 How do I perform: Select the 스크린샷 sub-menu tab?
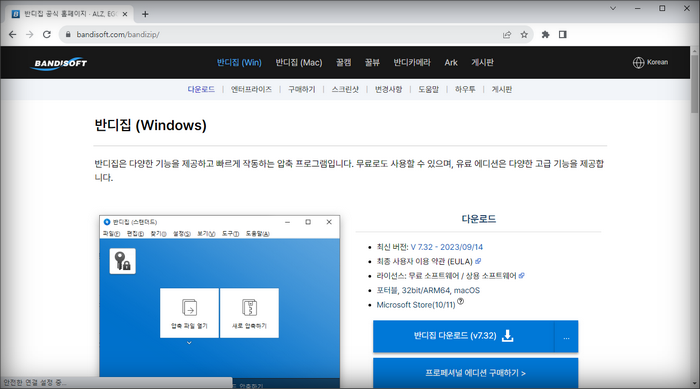click(x=345, y=89)
